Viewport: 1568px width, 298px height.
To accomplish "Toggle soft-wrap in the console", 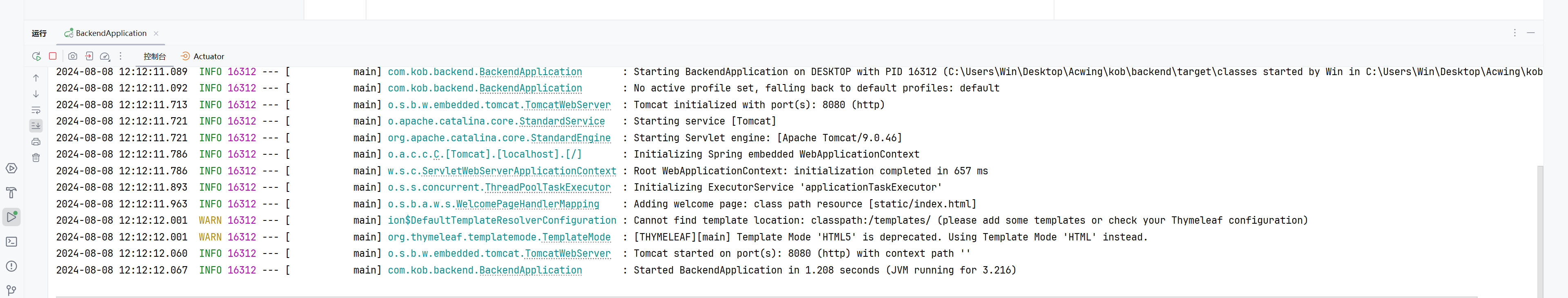I will click(x=36, y=110).
